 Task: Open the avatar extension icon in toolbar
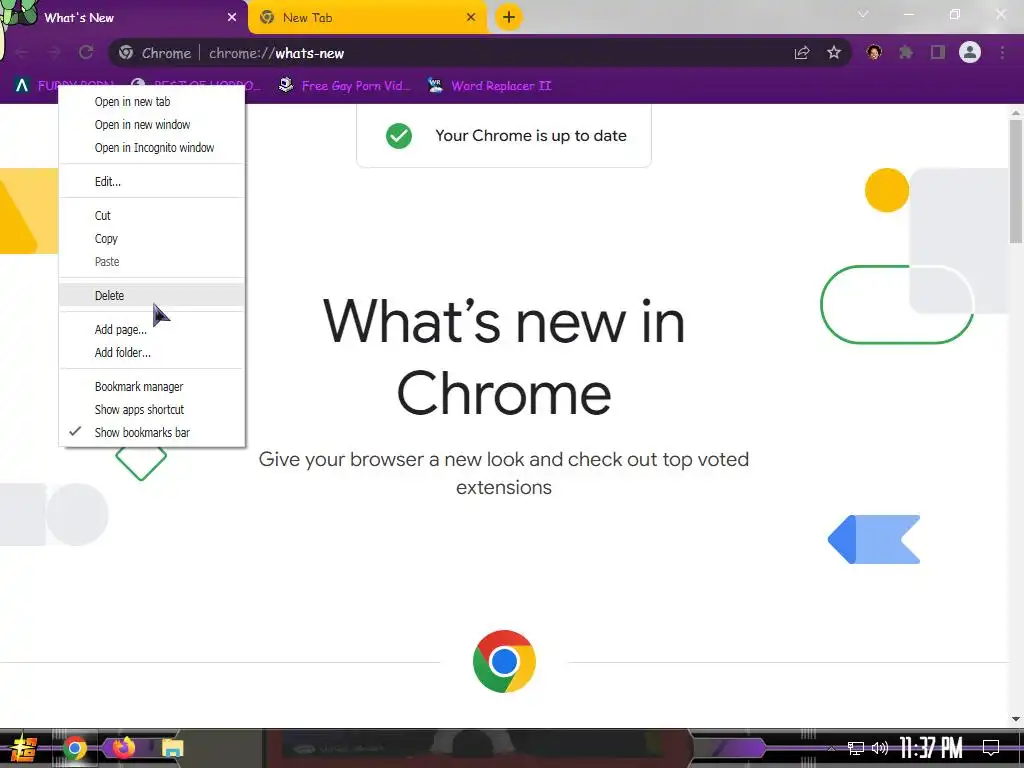874,52
